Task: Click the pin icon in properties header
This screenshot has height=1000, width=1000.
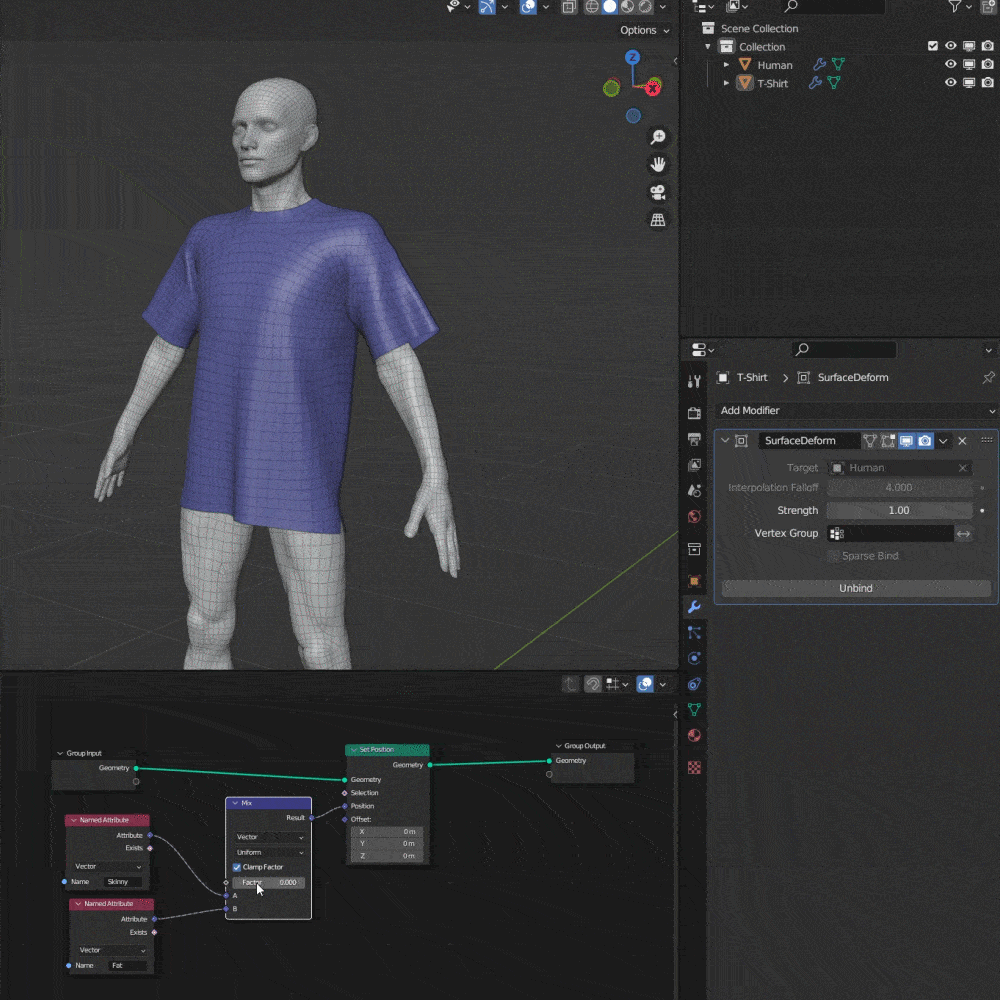Action: (x=988, y=378)
